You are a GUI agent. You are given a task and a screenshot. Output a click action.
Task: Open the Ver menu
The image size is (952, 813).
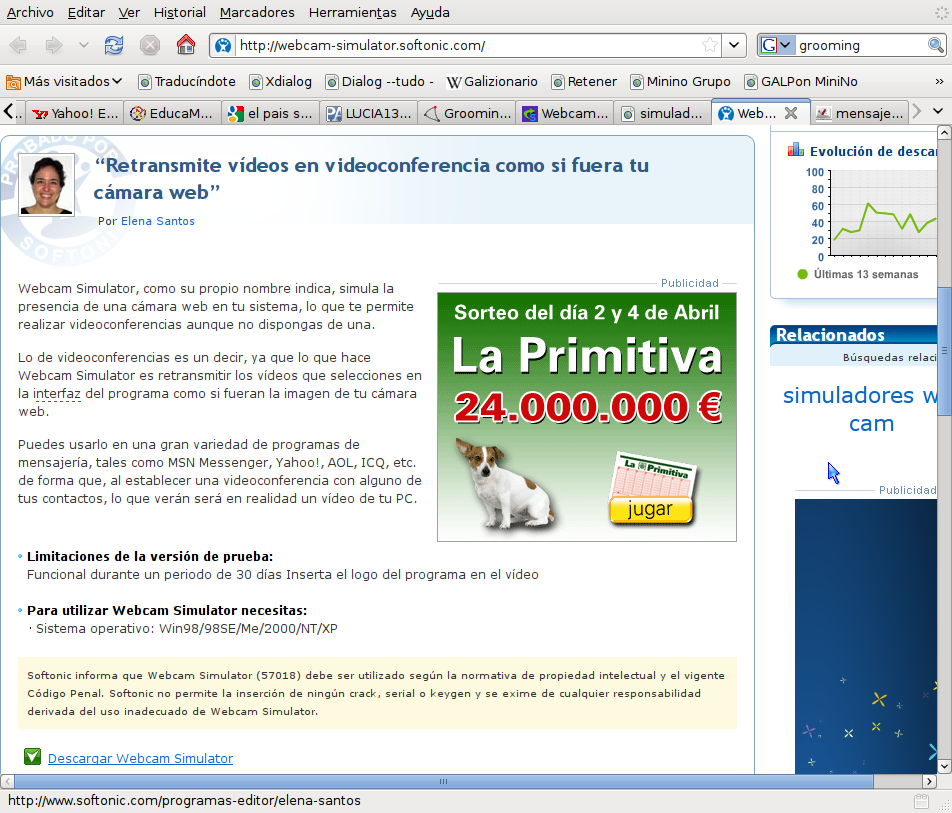click(129, 12)
